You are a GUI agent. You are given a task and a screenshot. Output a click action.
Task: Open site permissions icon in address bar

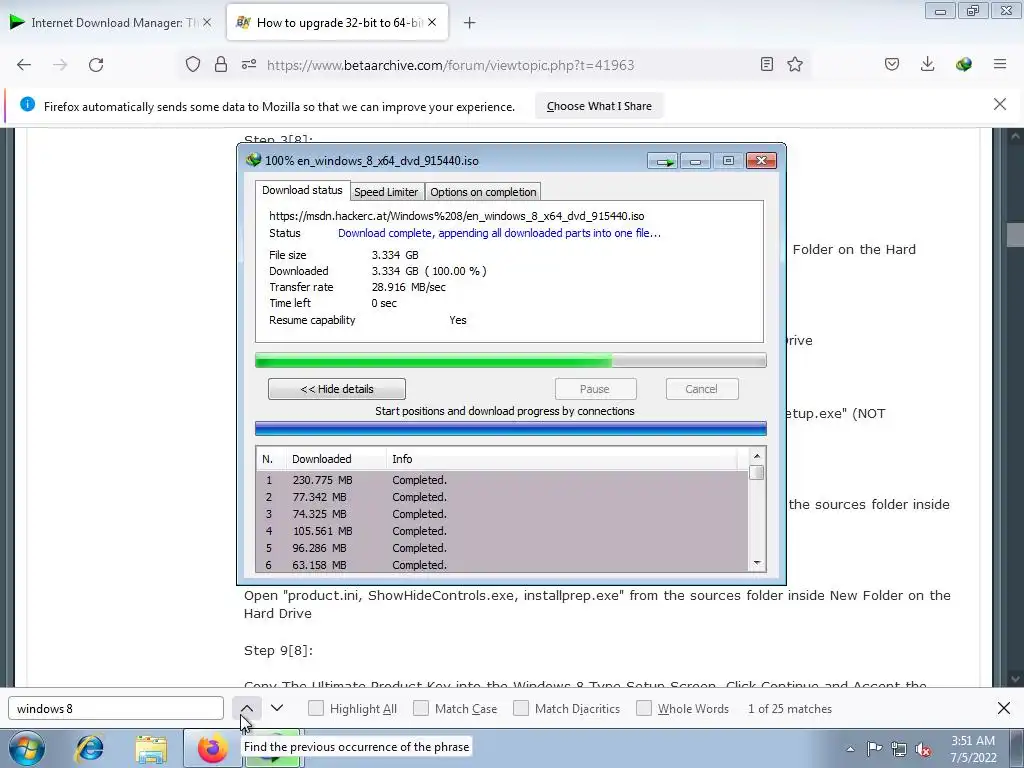tap(249, 64)
